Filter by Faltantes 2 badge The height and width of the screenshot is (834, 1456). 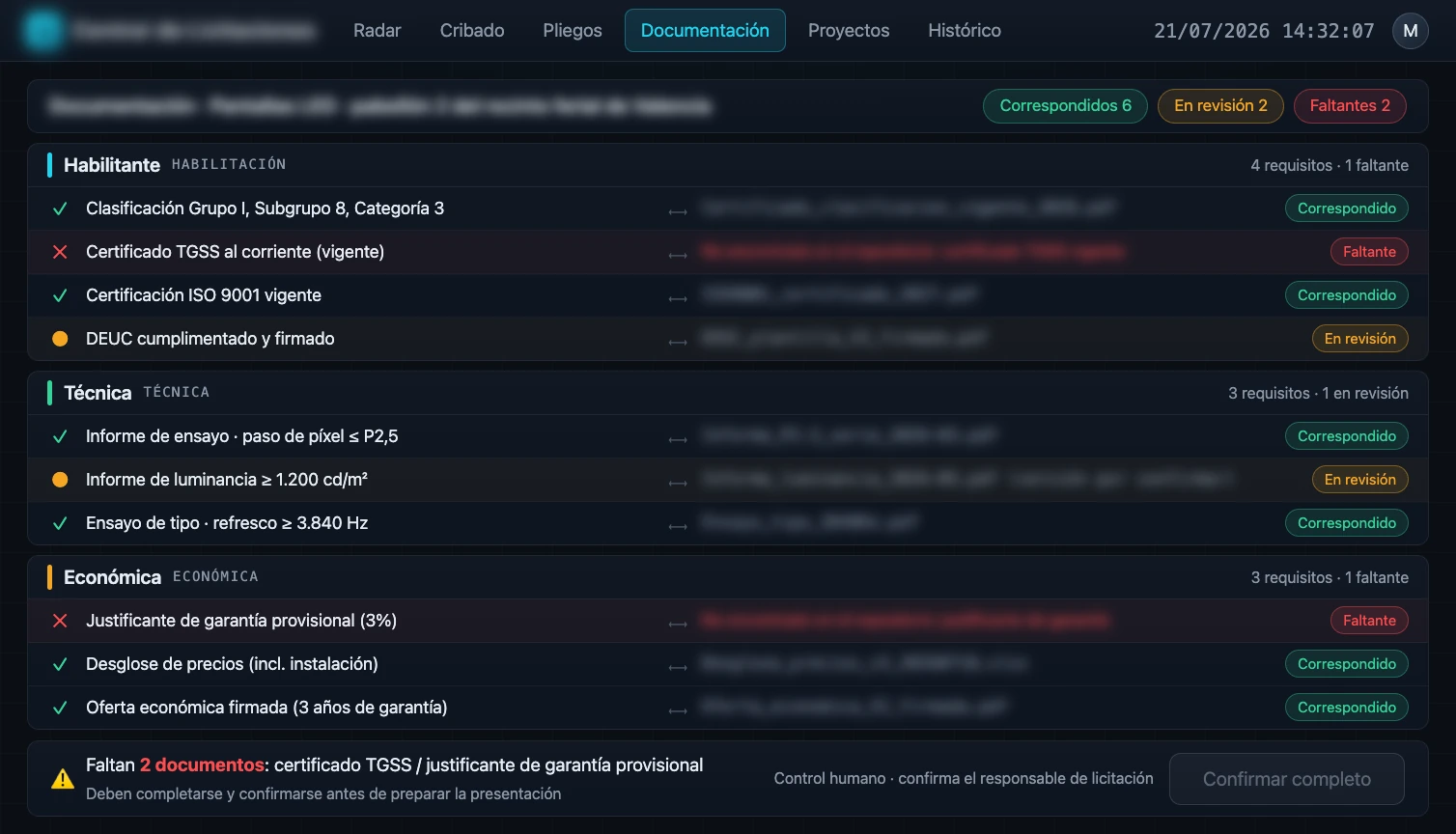coord(1350,106)
